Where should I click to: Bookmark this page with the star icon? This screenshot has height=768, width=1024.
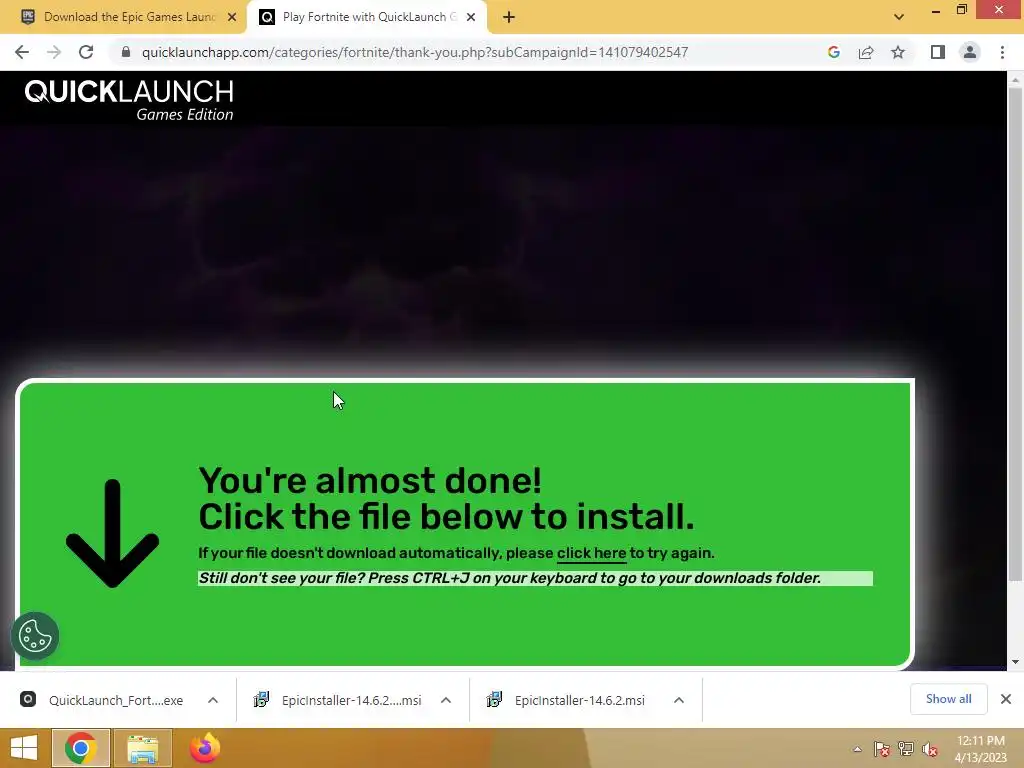898,52
